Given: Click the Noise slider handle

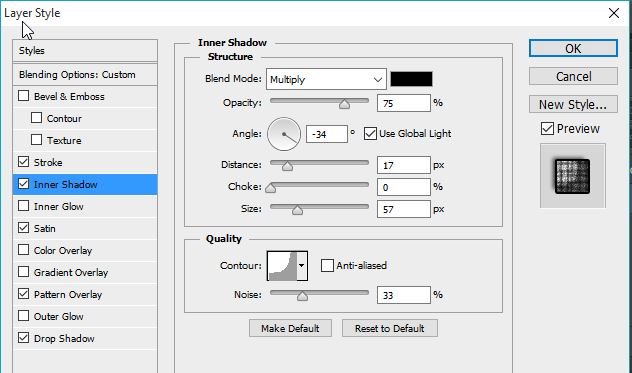Looking at the screenshot, I should 302,296.
